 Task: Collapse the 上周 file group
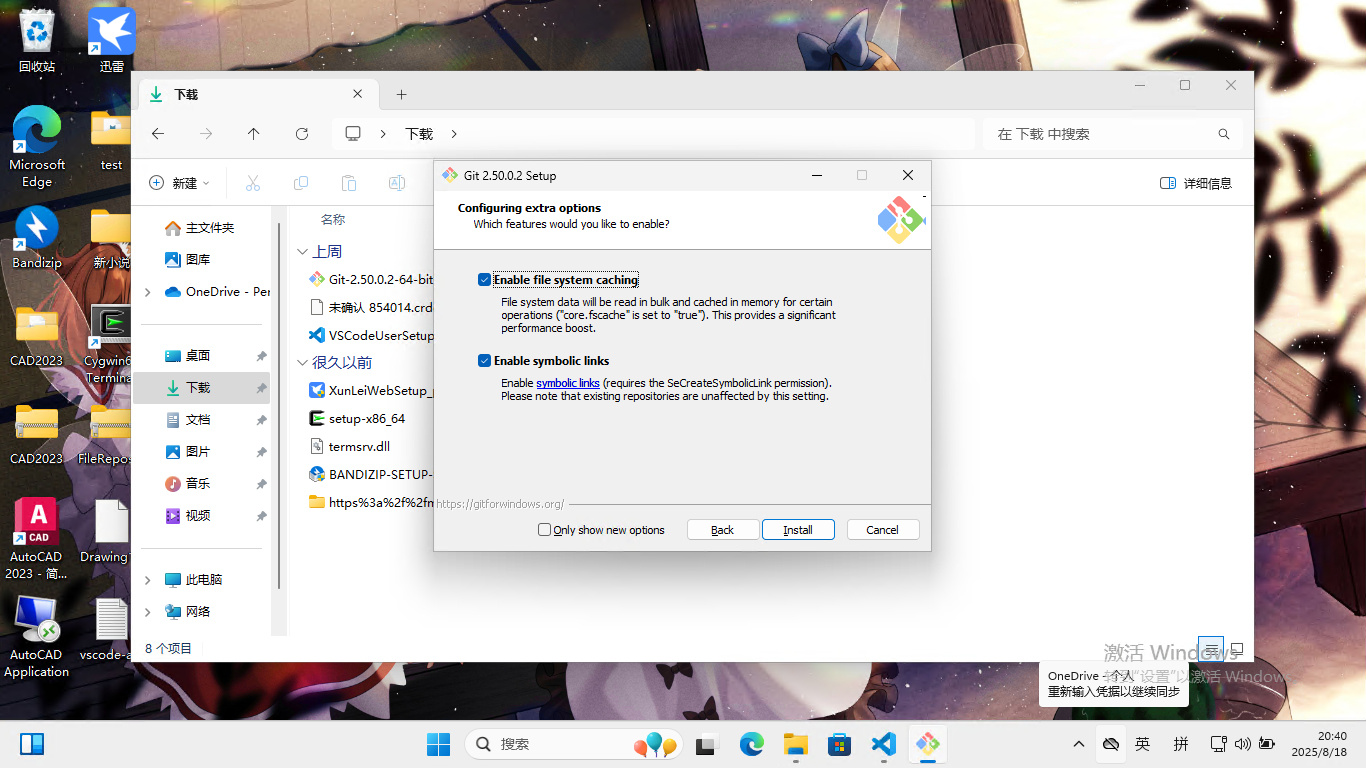point(302,252)
